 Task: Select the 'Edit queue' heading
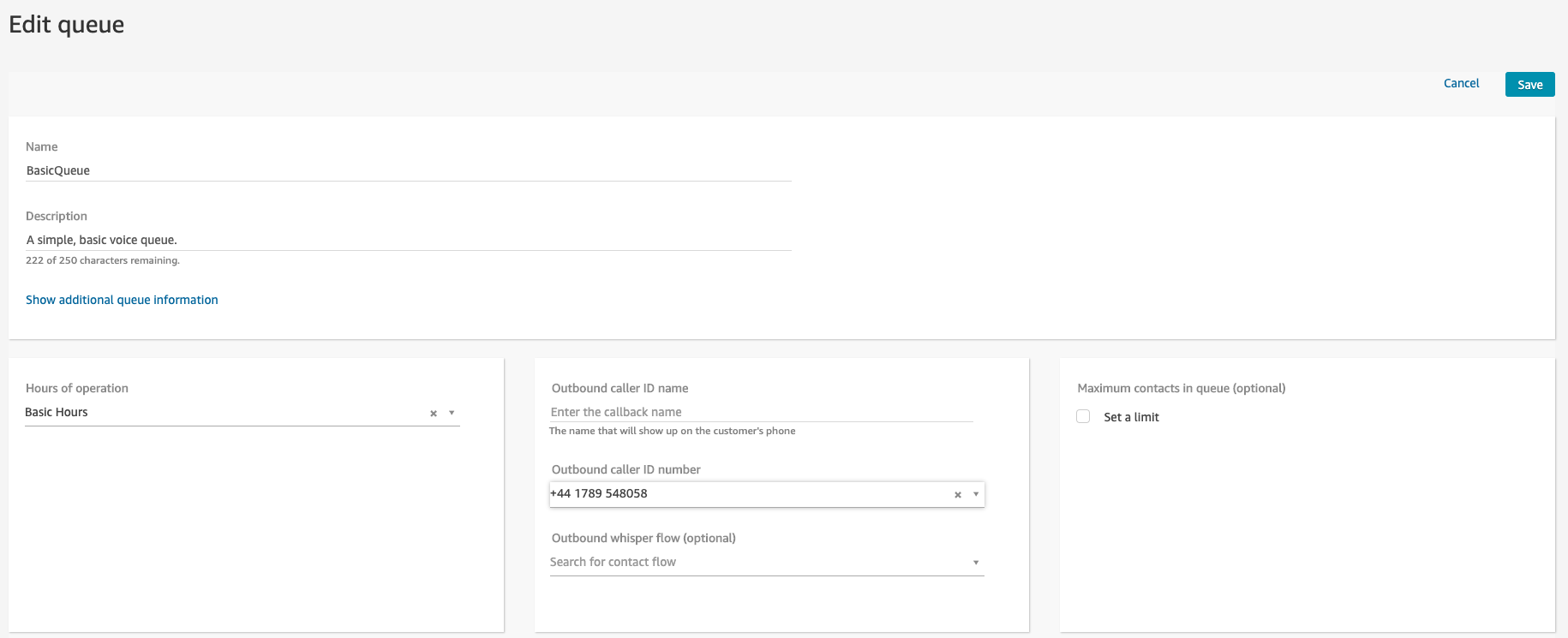[x=67, y=25]
